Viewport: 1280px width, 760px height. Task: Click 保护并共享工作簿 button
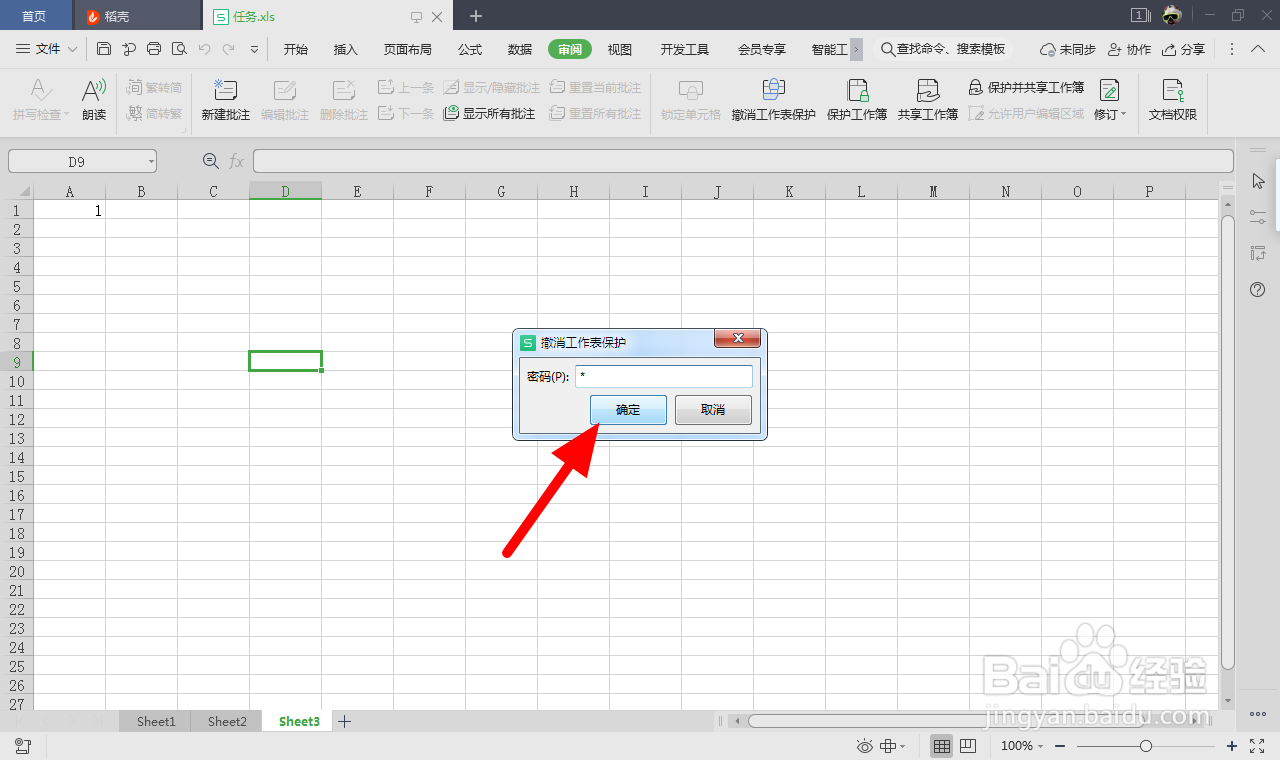(x=1026, y=88)
